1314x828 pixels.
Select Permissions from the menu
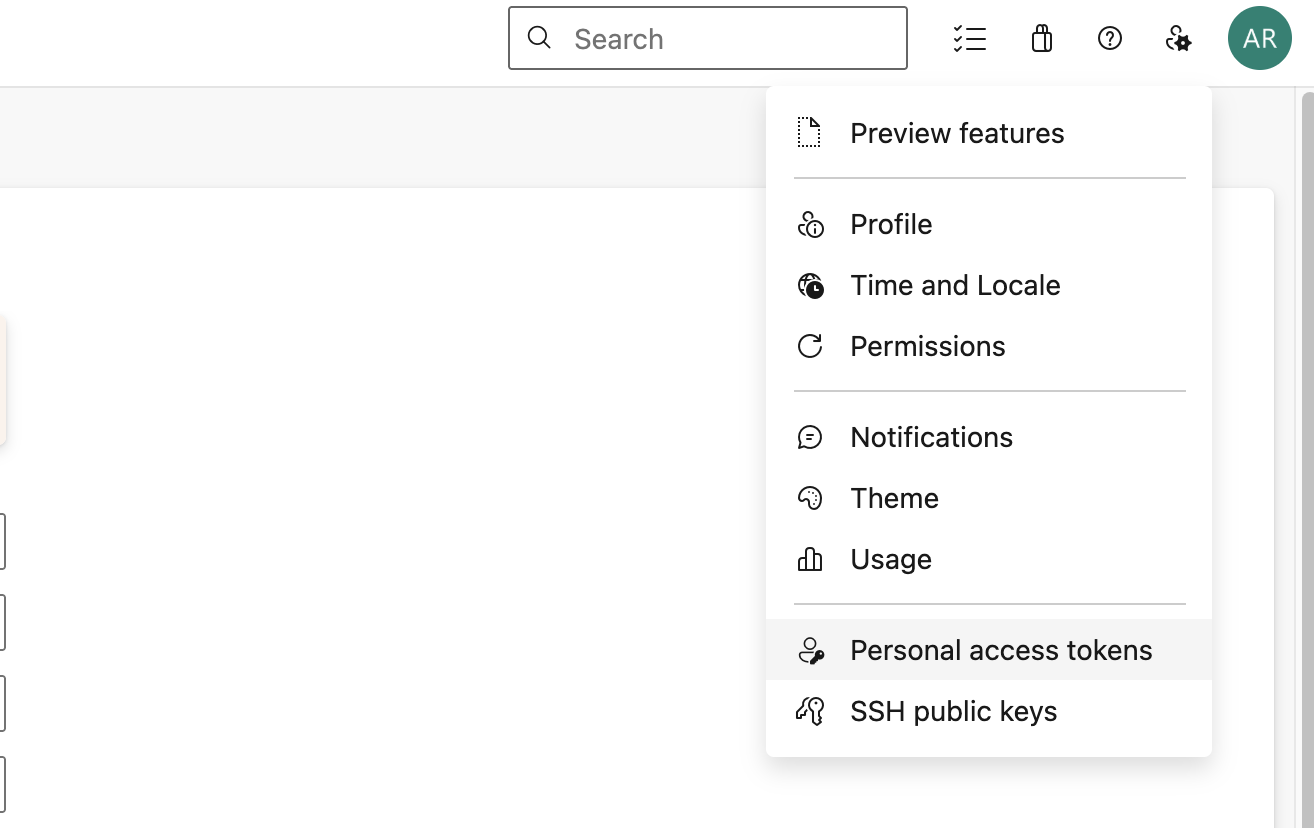point(927,346)
